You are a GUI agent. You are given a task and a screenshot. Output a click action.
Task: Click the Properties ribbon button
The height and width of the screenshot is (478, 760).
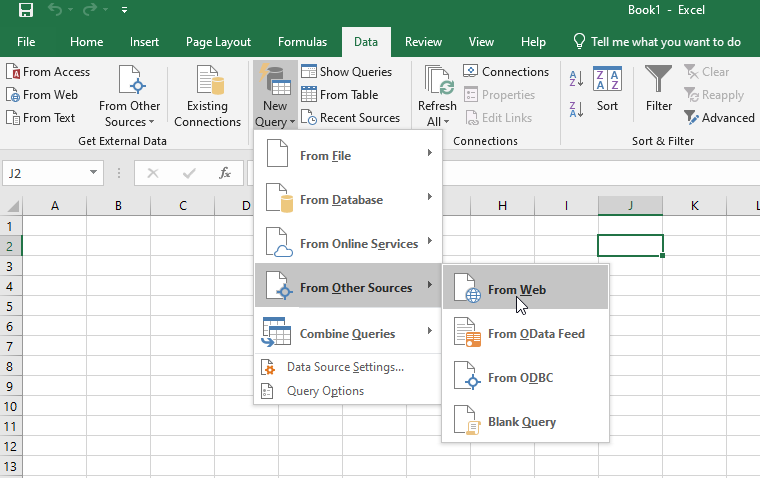pos(499,95)
